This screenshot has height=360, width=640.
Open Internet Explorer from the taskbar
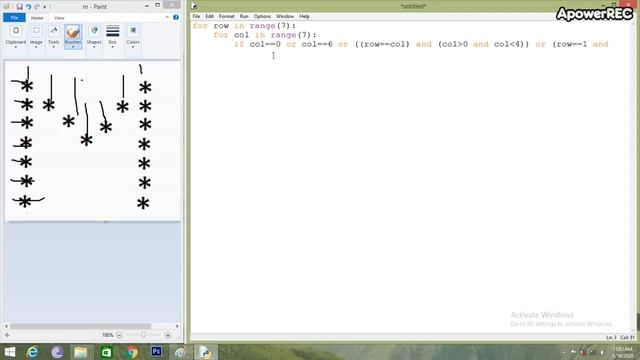[x=32, y=352]
